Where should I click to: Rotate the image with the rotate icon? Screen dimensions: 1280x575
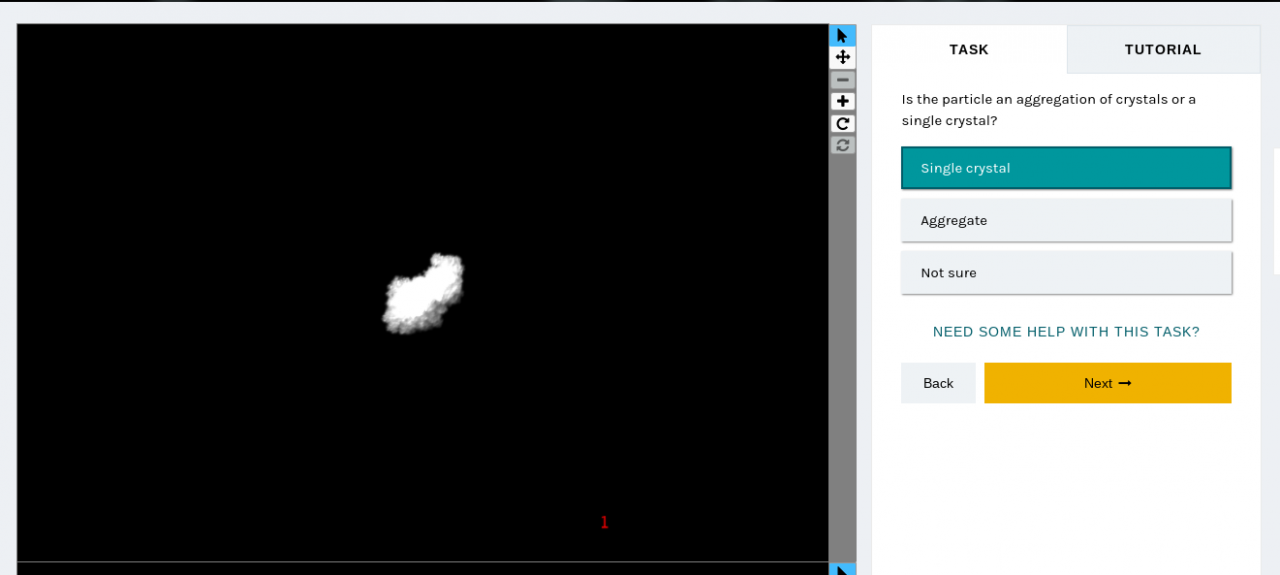(x=842, y=124)
